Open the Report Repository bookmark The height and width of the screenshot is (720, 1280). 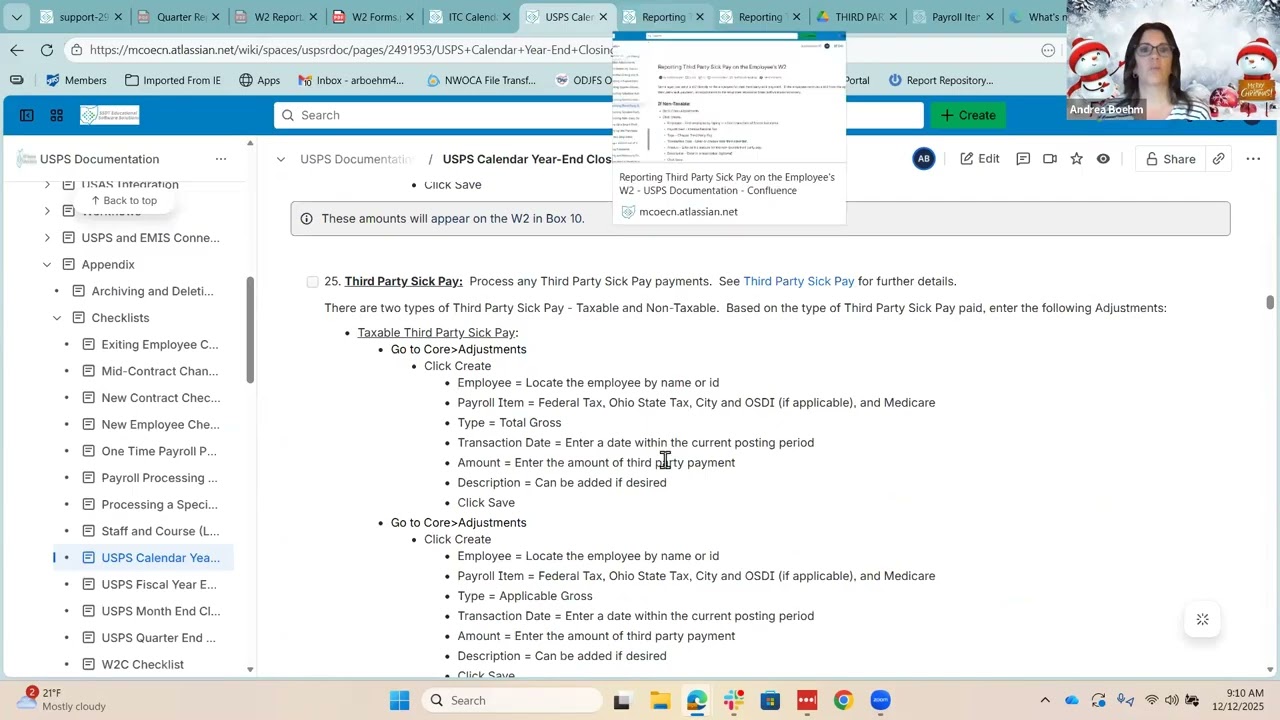coord(940,80)
